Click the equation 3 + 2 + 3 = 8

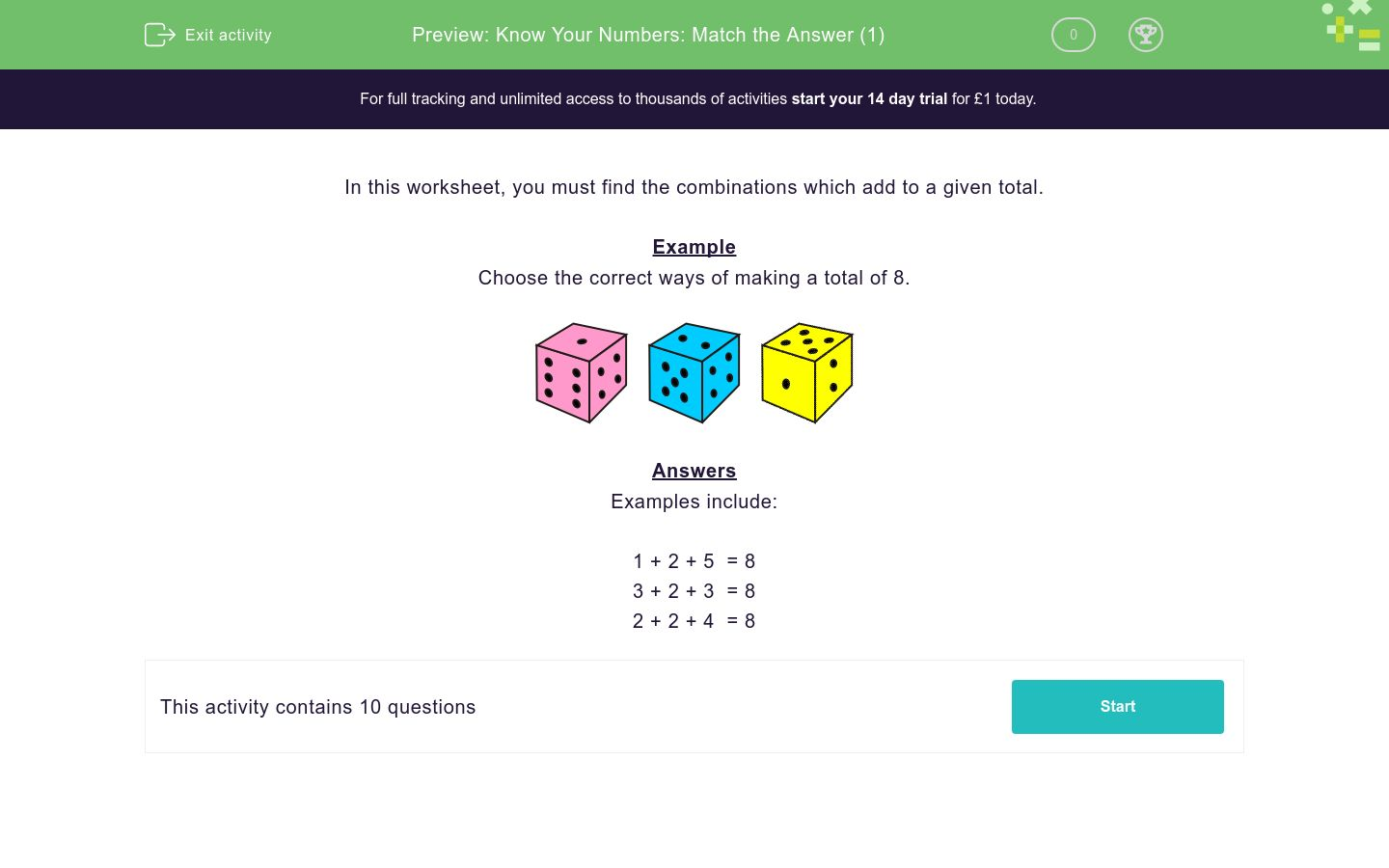694,591
